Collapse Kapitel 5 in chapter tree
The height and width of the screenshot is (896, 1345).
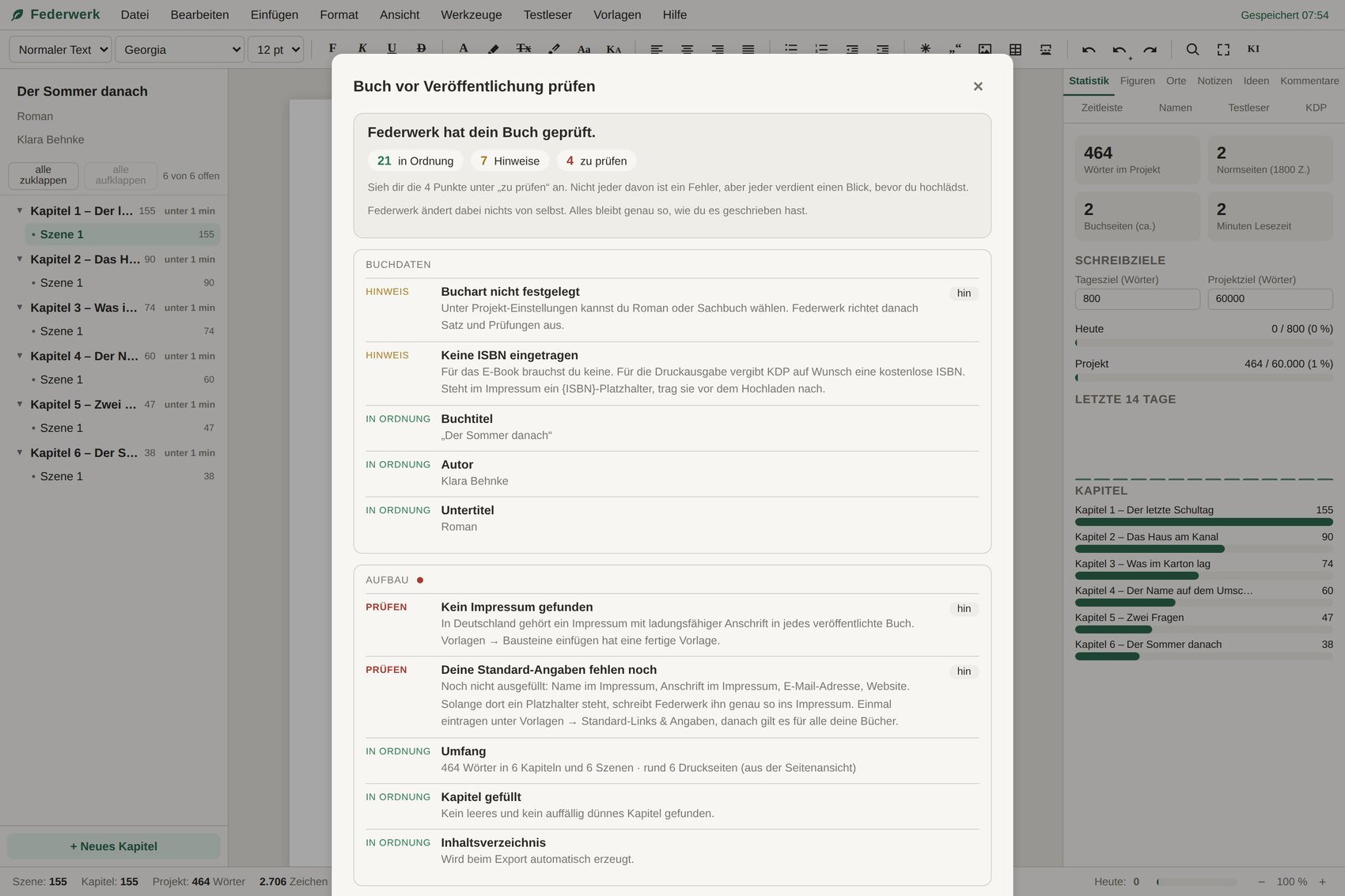tap(20, 404)
